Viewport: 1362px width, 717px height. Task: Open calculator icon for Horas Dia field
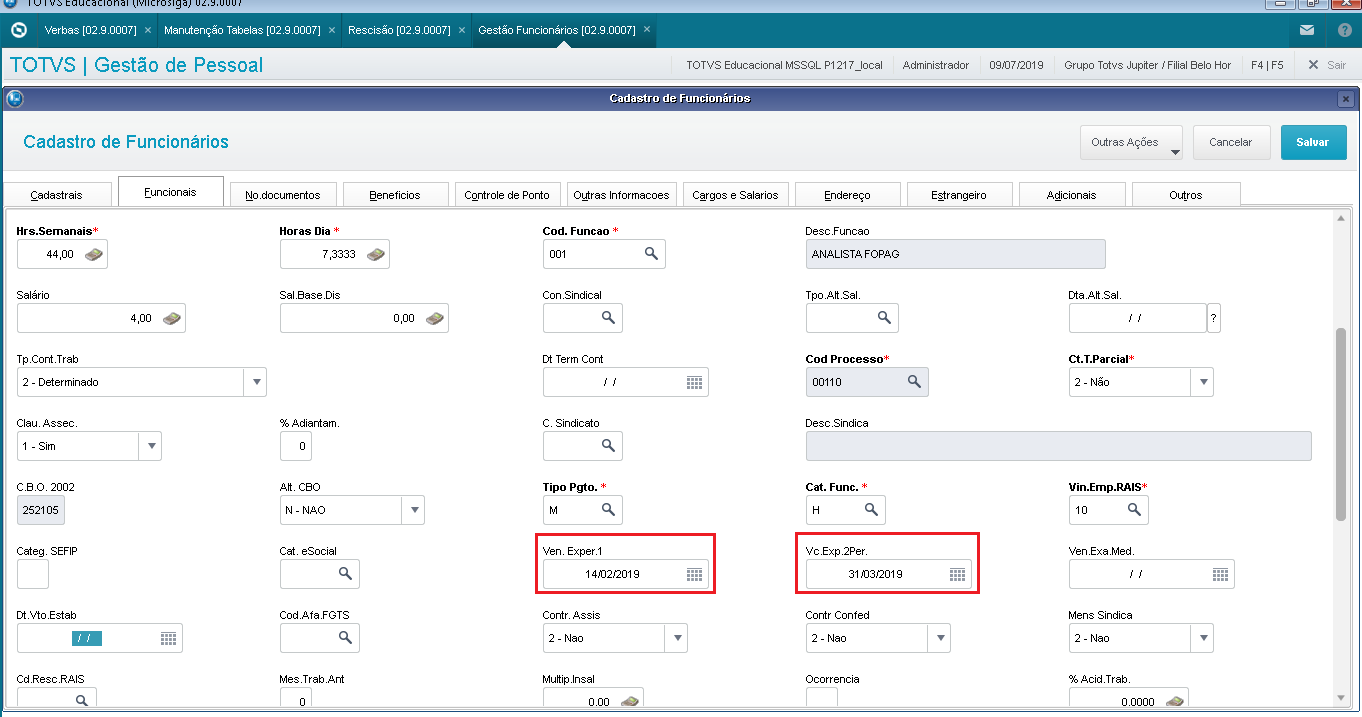pyautogui.click(x=376, y=255)
